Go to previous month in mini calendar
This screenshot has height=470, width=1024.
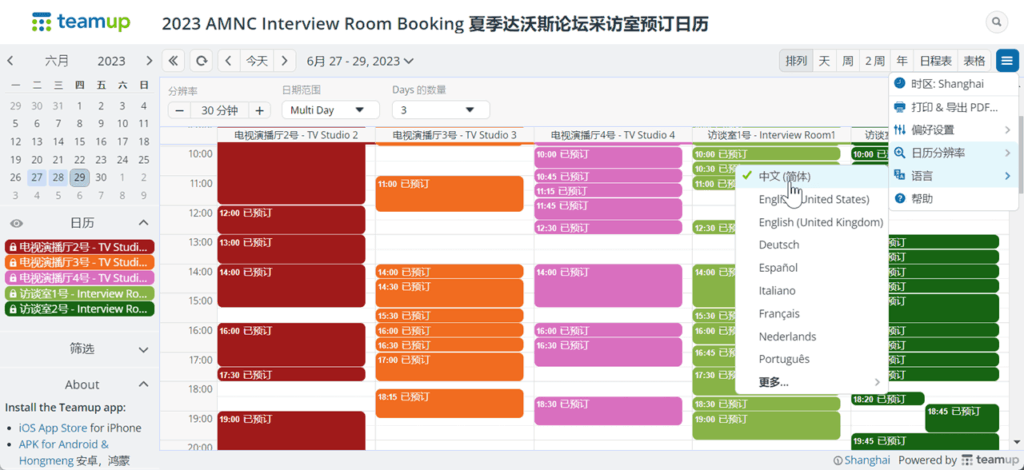10,61
